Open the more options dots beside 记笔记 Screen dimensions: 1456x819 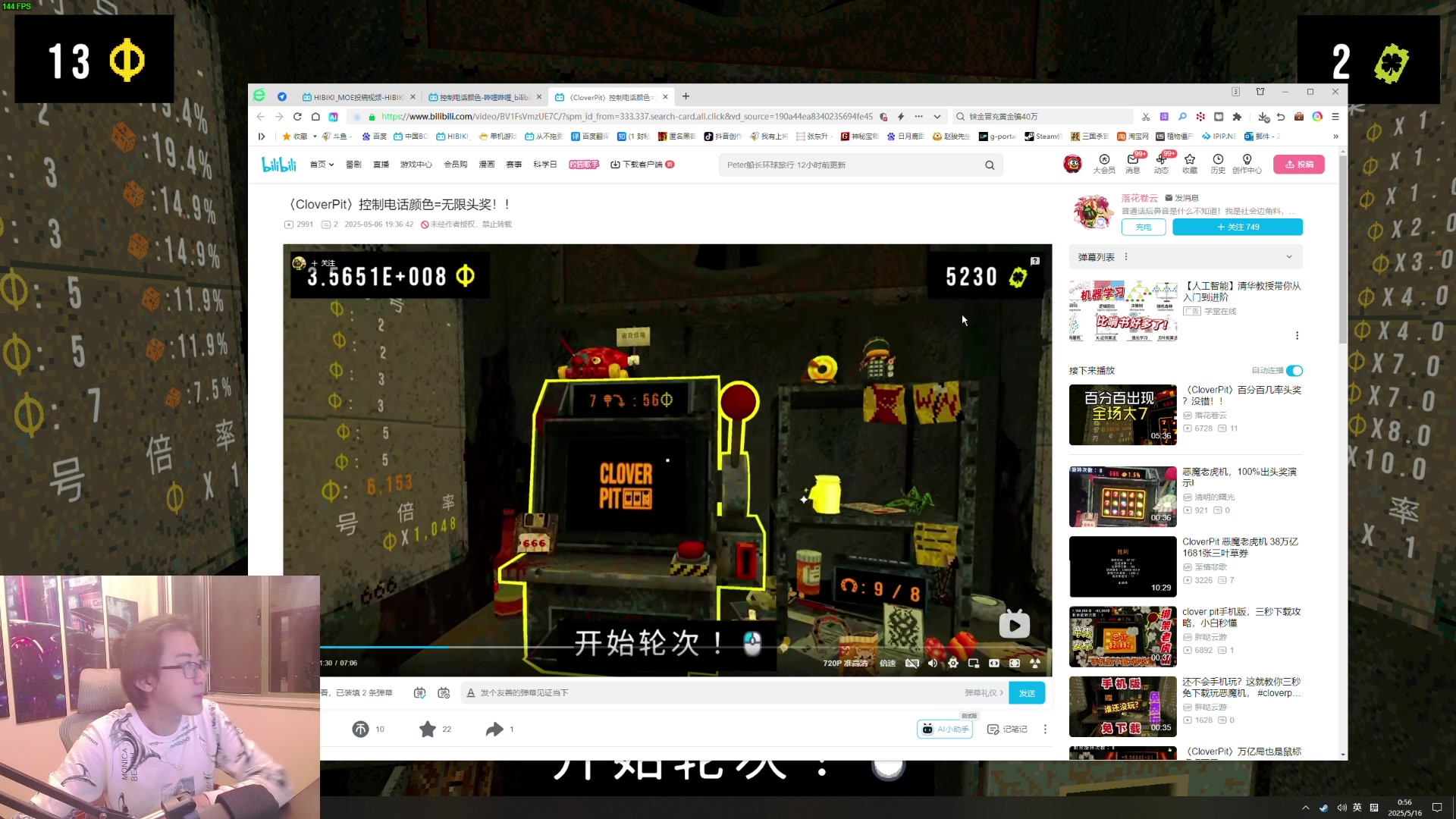[1045, 730]
